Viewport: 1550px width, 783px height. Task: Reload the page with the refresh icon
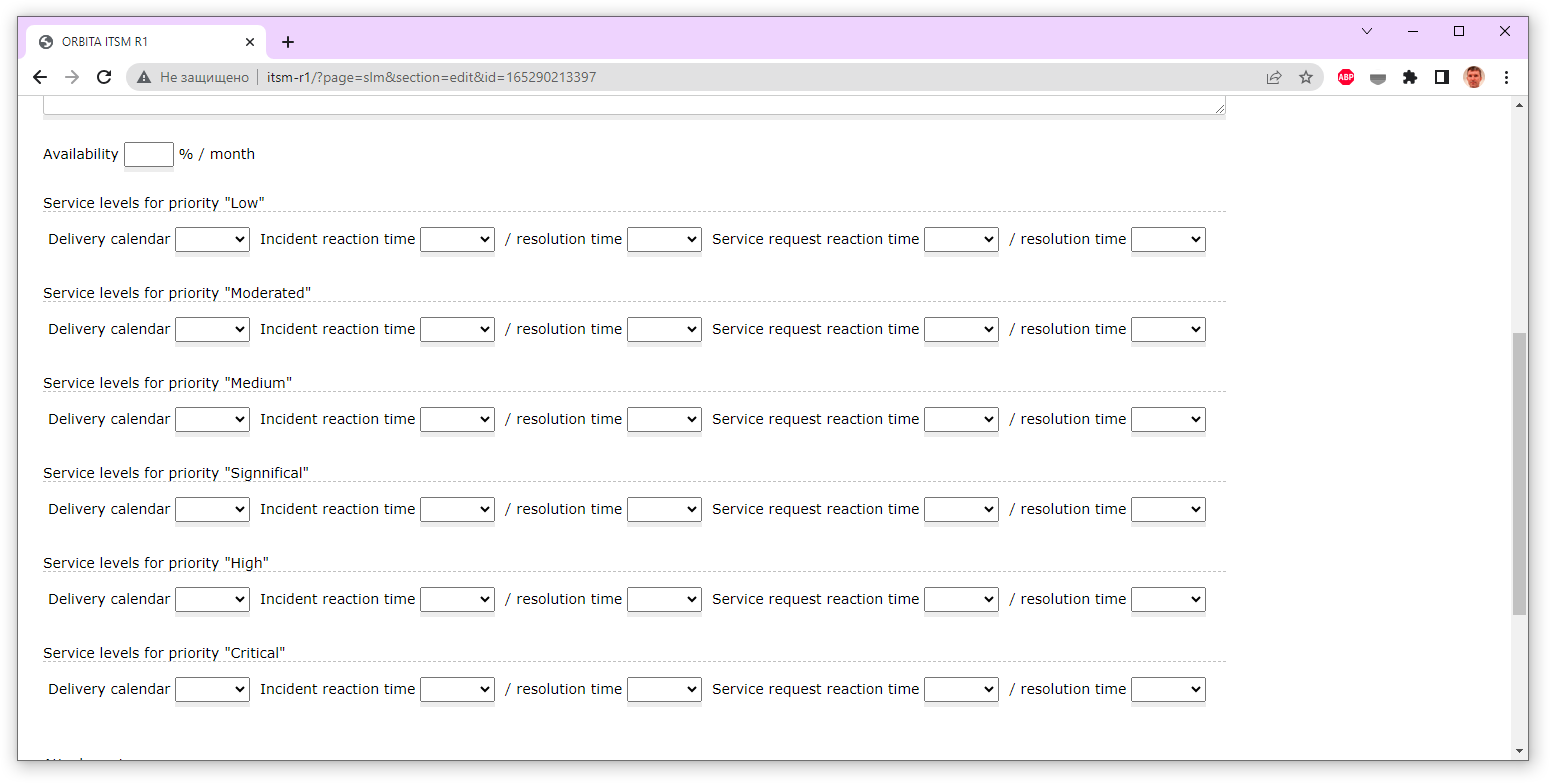pyautogui.click(x=104, y=77)
